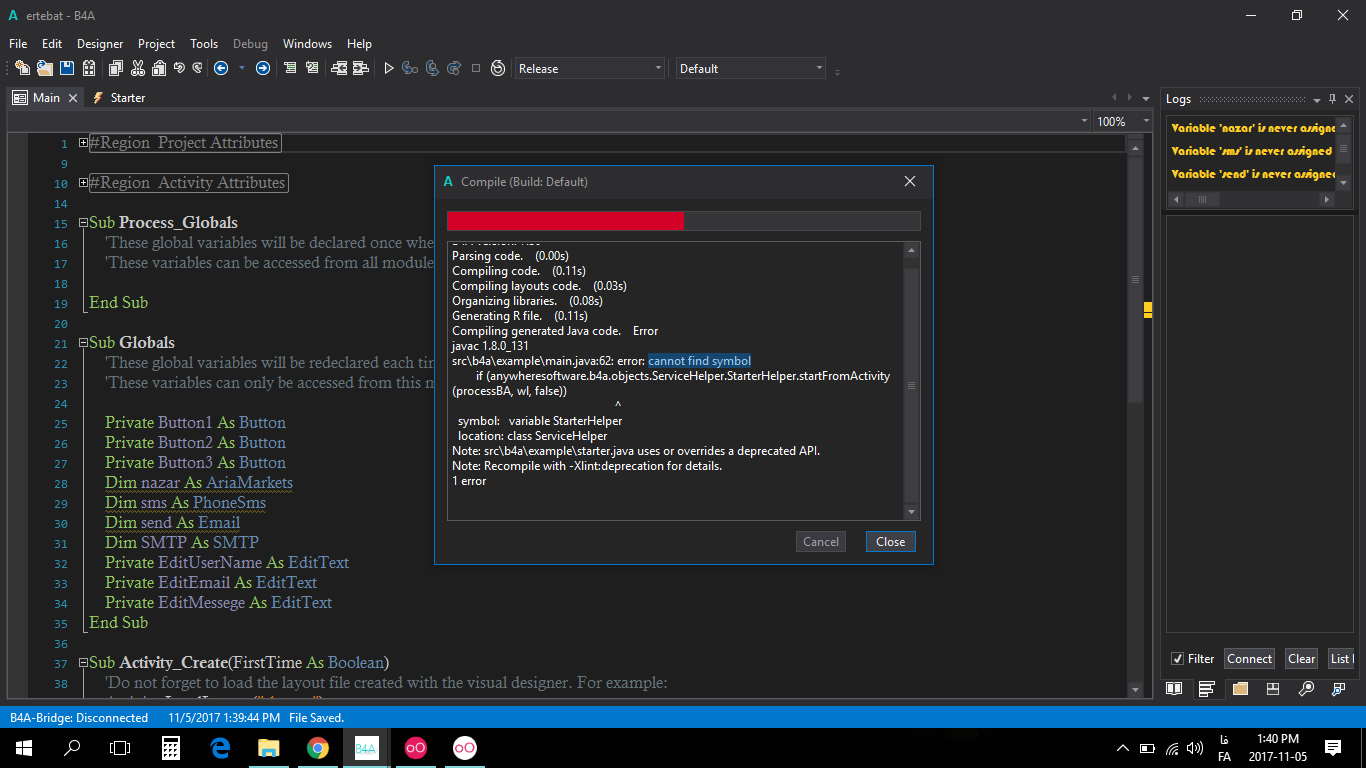Open the Libraries Manager book icon tab
Screen dimensions: 1366x768
point(1175,689)
